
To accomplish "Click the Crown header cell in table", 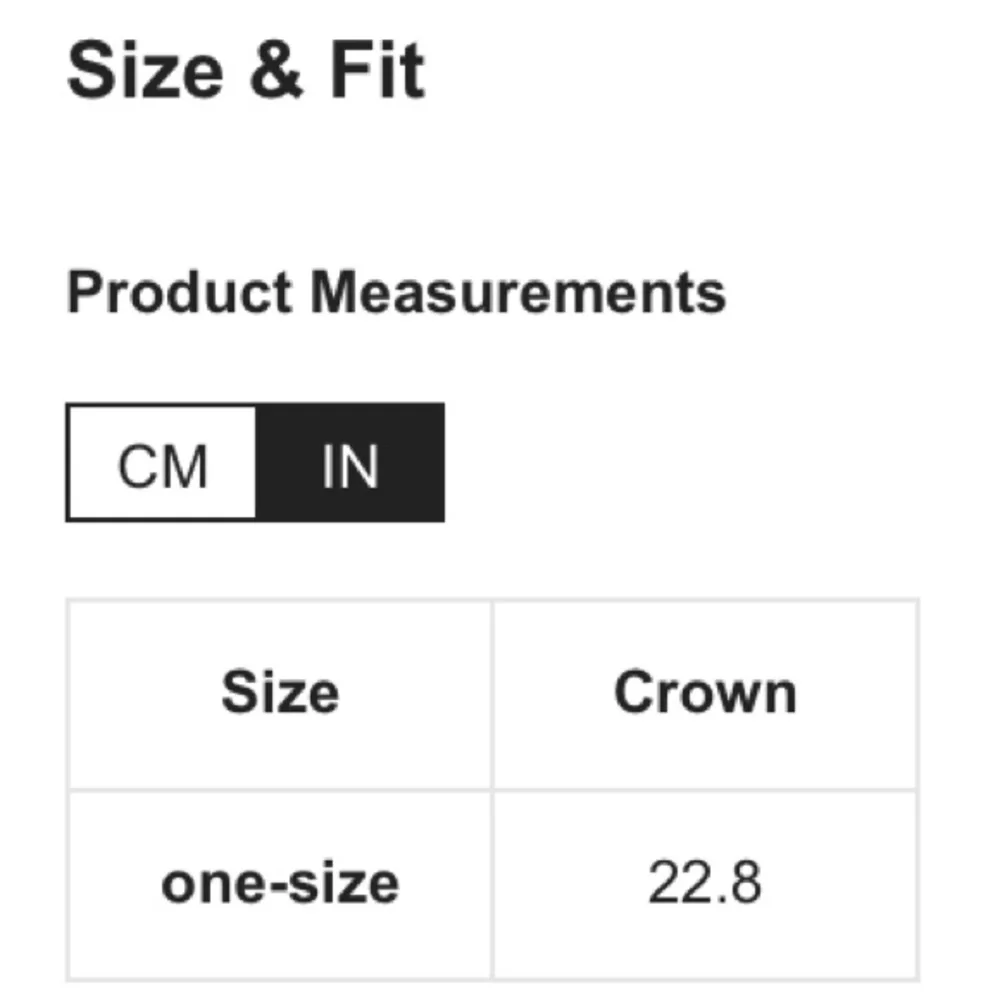I will [705, 695].
